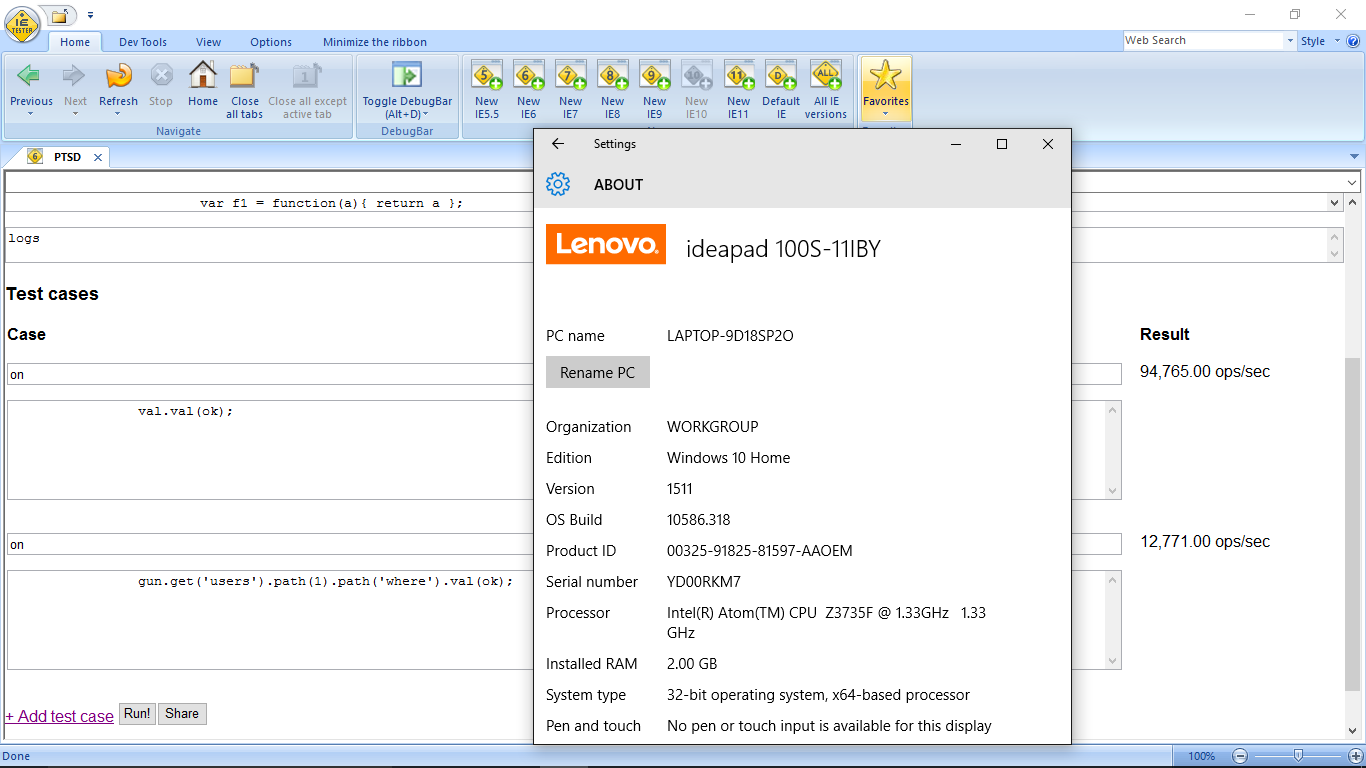Open the IETester application logo menu
The width and height of the screenshot is (1366, 768).
click(x=22, y=24)
